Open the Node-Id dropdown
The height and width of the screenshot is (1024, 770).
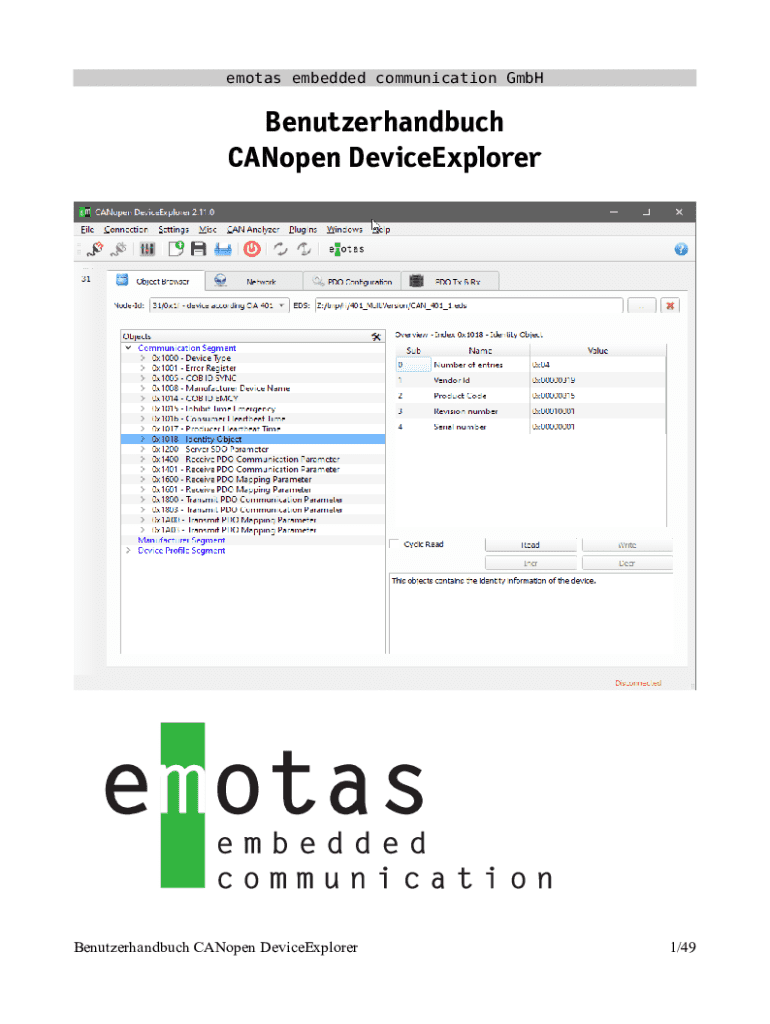click(219, 305)
